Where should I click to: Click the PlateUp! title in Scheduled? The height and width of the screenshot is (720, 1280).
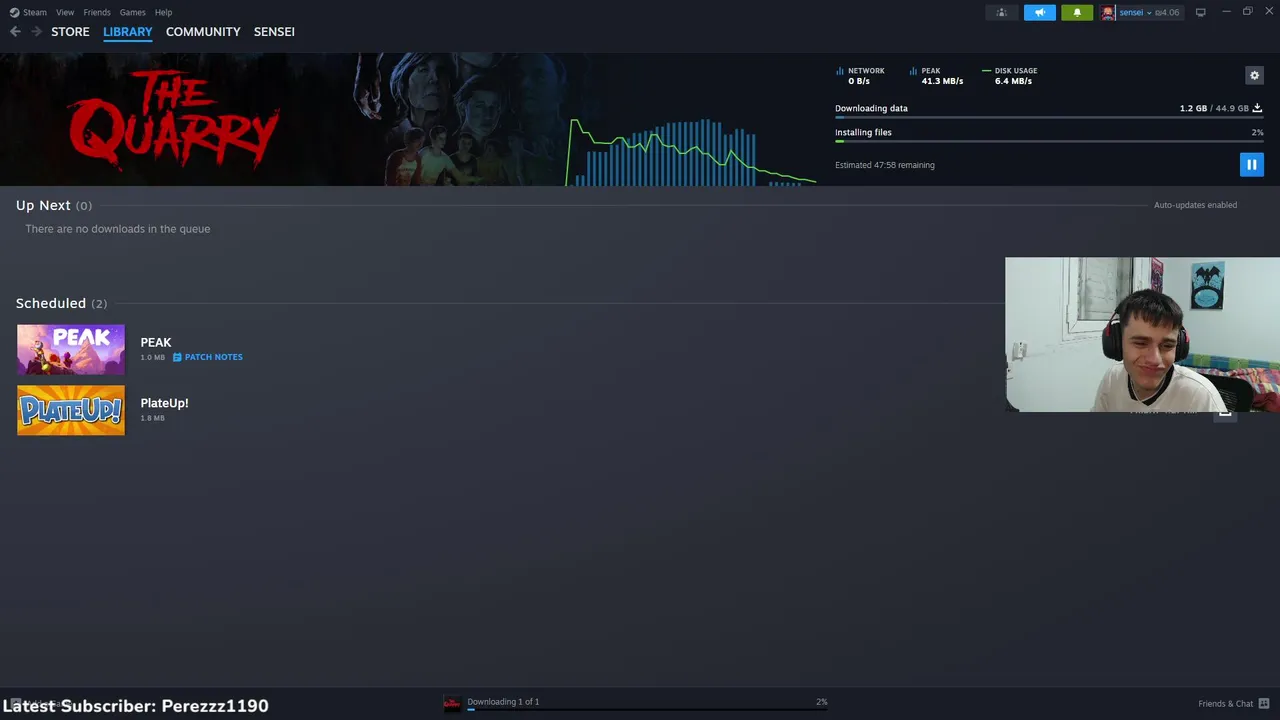coord(164,403)
